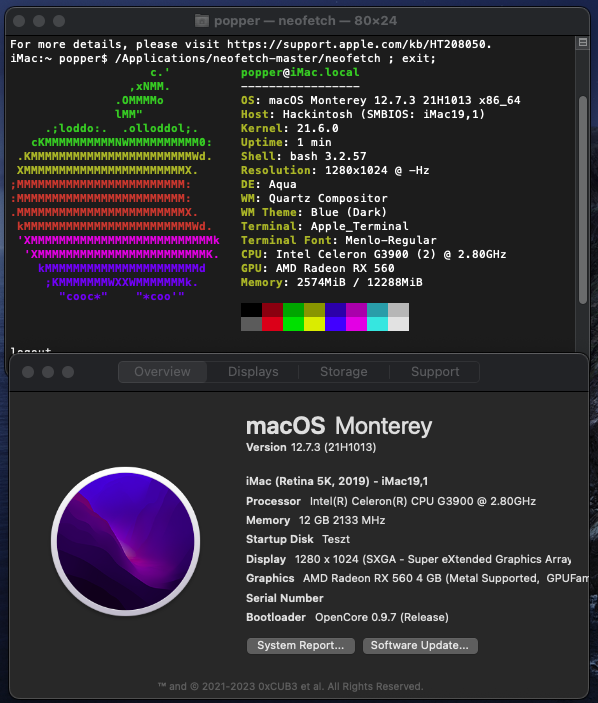Click the 'CPU: Intel Celeron G3900' line
The width and height of the screenshot is (598, 703).
click(373, 254)
